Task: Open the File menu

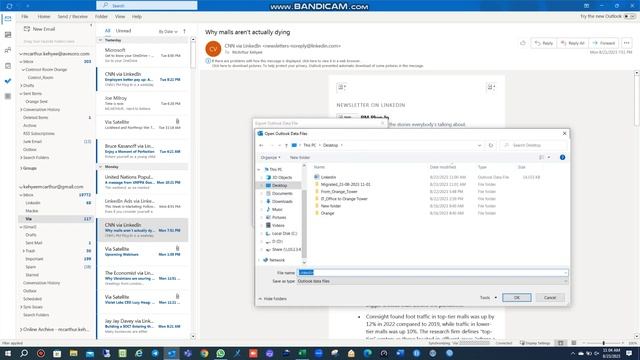Action: click(x=25, y=17)
